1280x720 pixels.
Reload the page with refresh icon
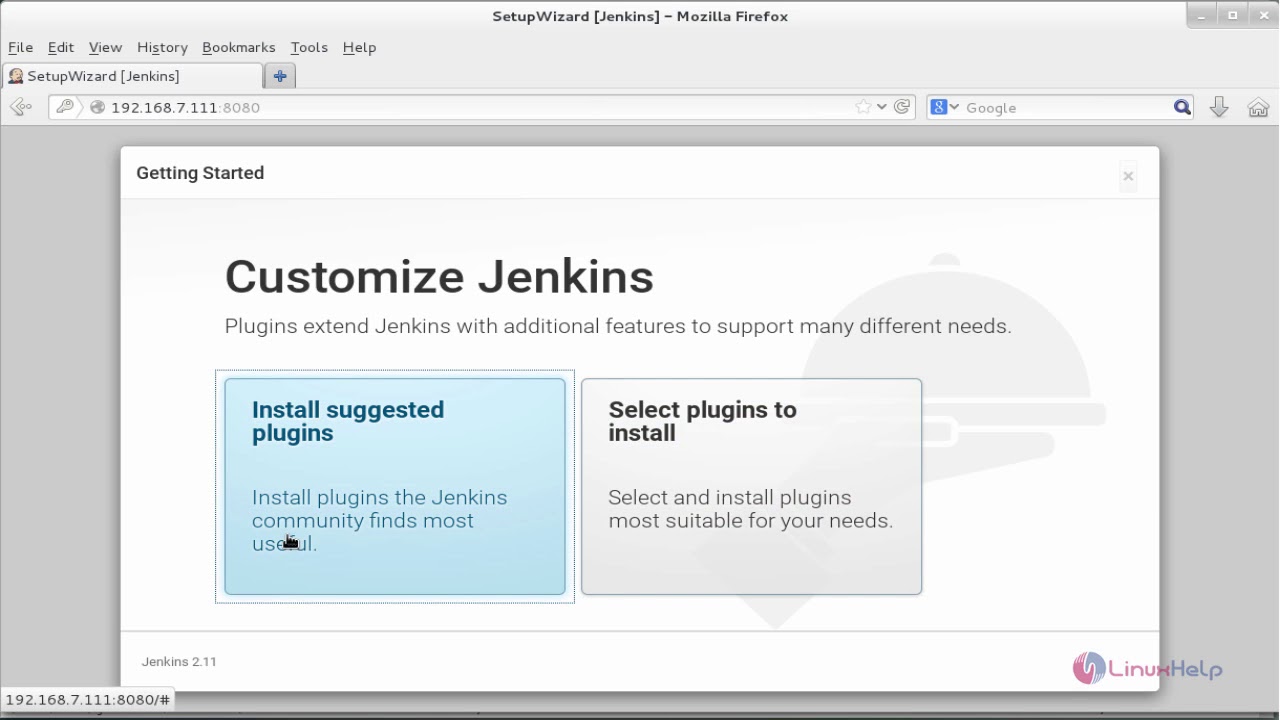(902, 107)
